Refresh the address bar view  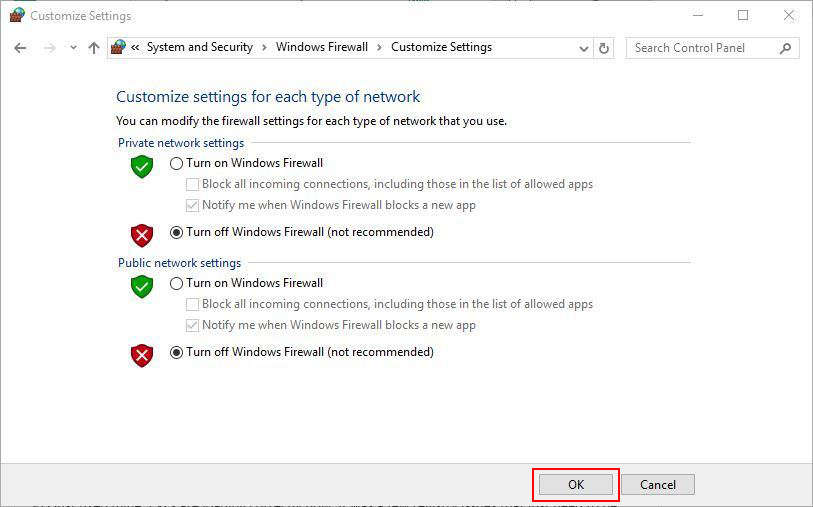click(x=604, y=48)
